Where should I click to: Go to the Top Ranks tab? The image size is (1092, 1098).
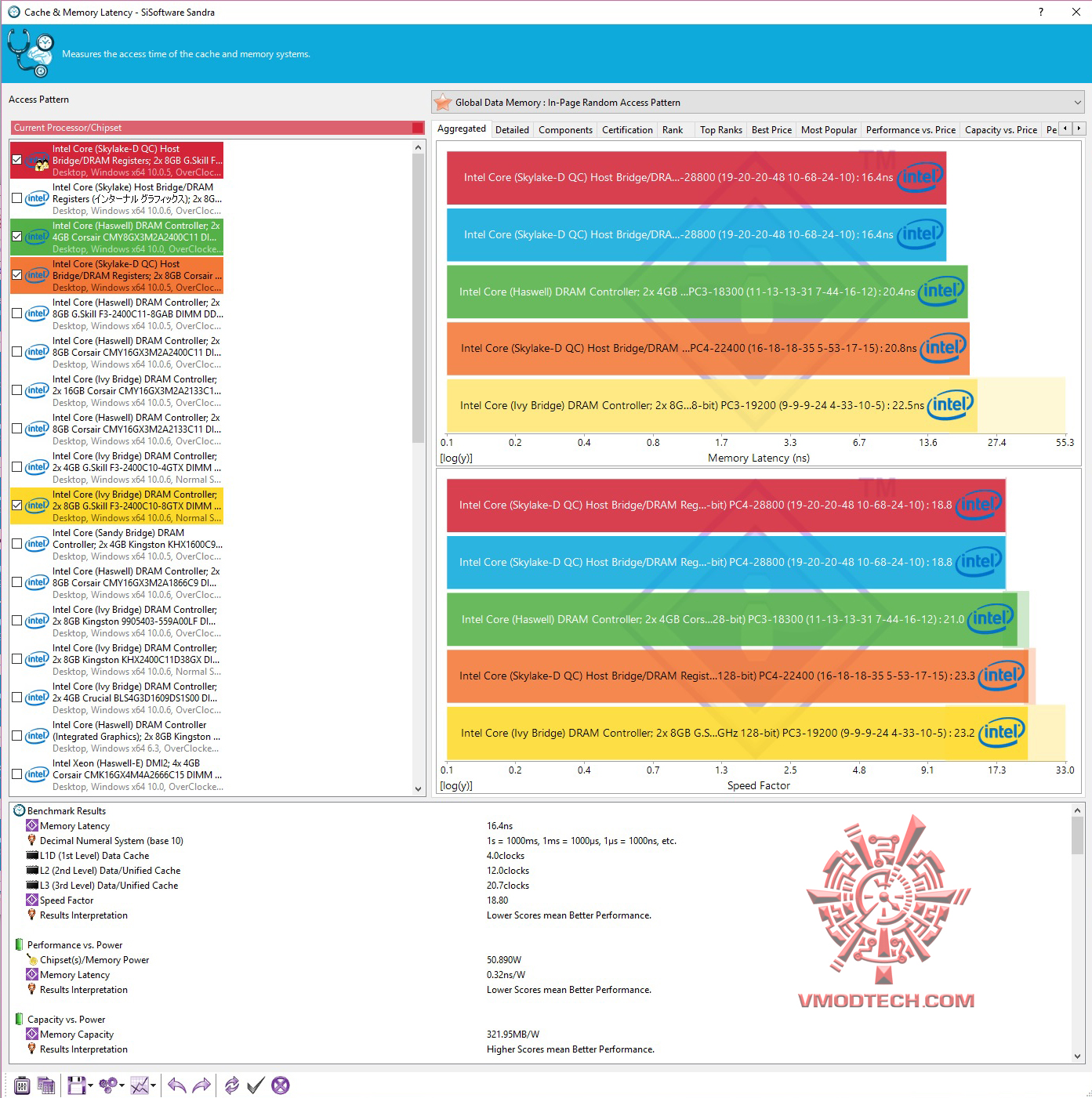[x=721, y=130]
